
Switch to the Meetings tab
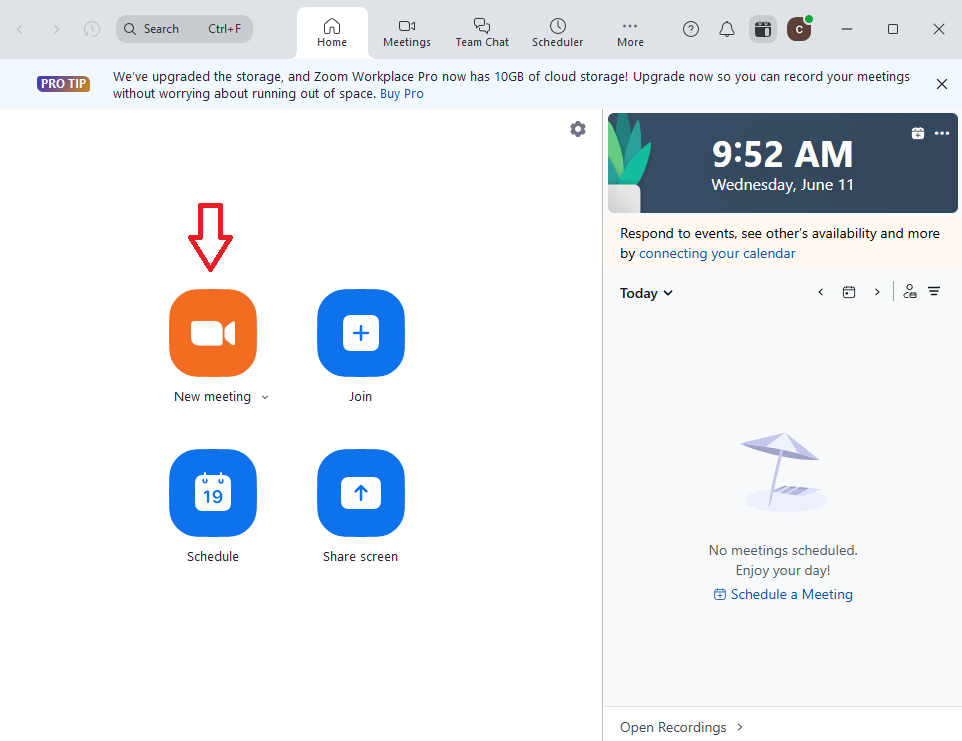tap(407, 32)
